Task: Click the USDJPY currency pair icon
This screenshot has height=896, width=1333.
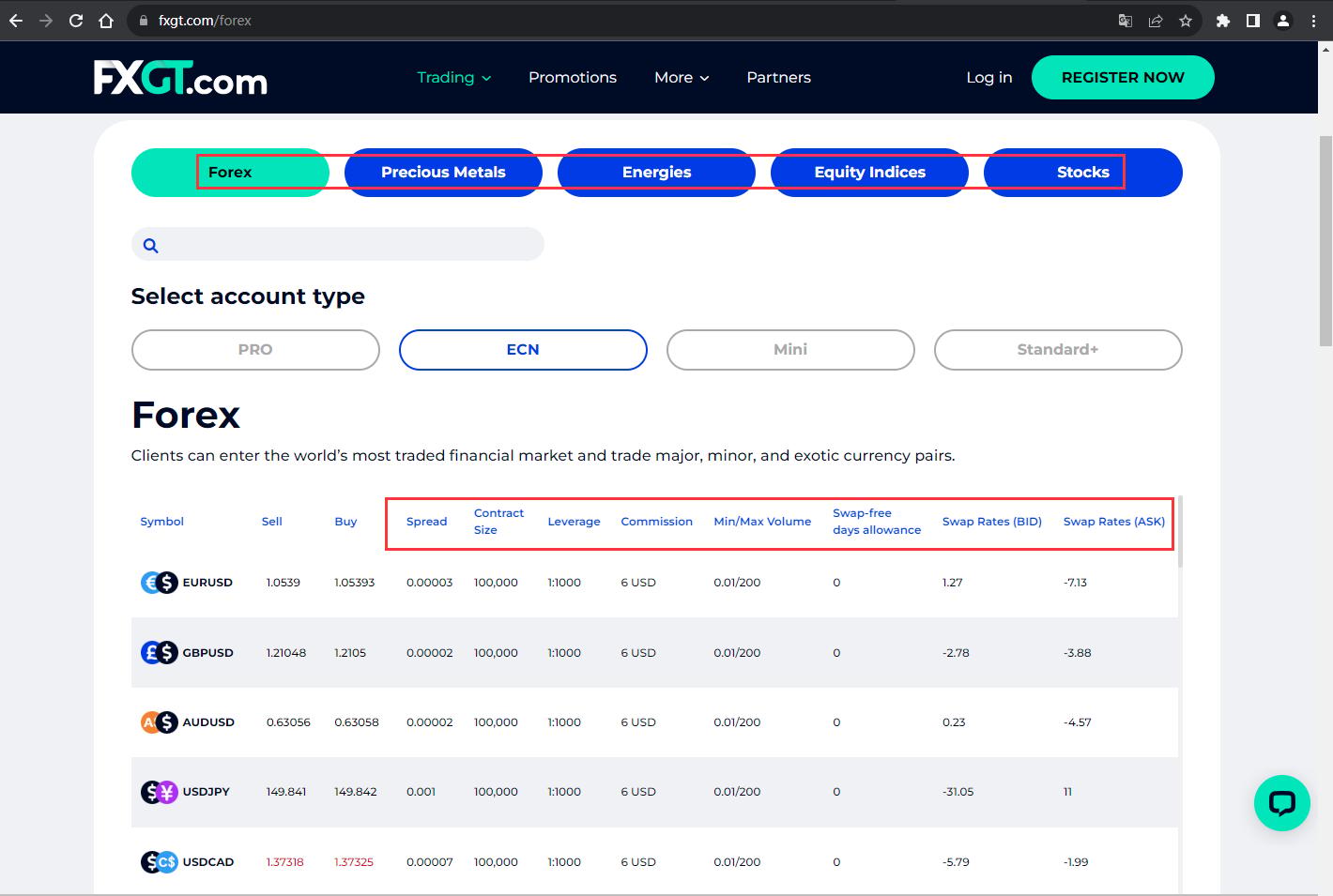Action: tap(159, 792)
